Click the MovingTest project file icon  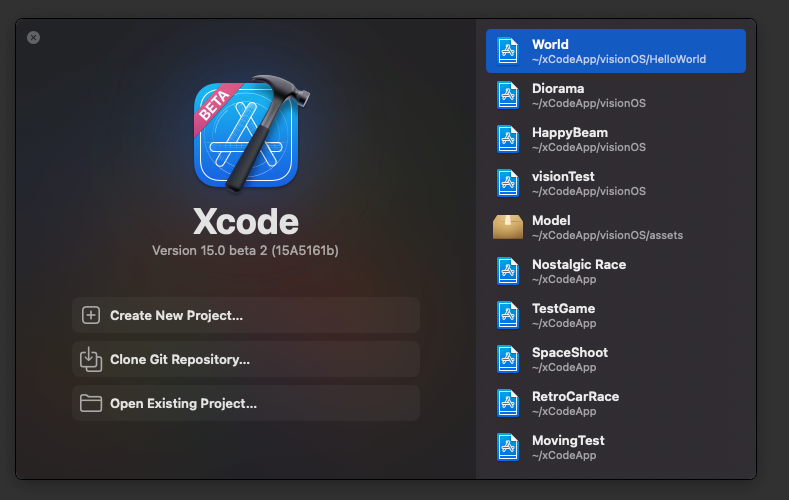(508, 447)
